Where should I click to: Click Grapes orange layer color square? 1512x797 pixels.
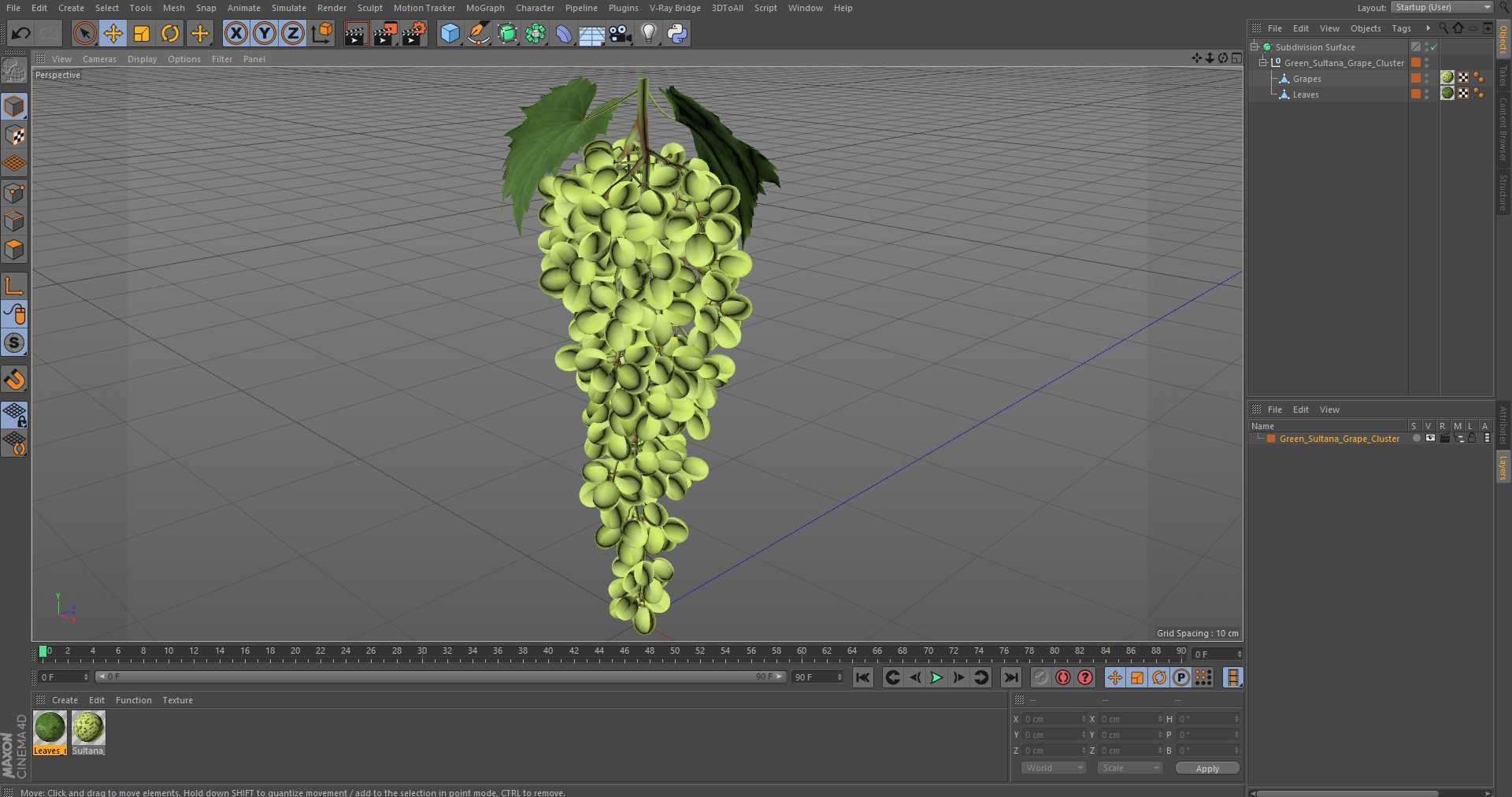(x=1416, y=78)
